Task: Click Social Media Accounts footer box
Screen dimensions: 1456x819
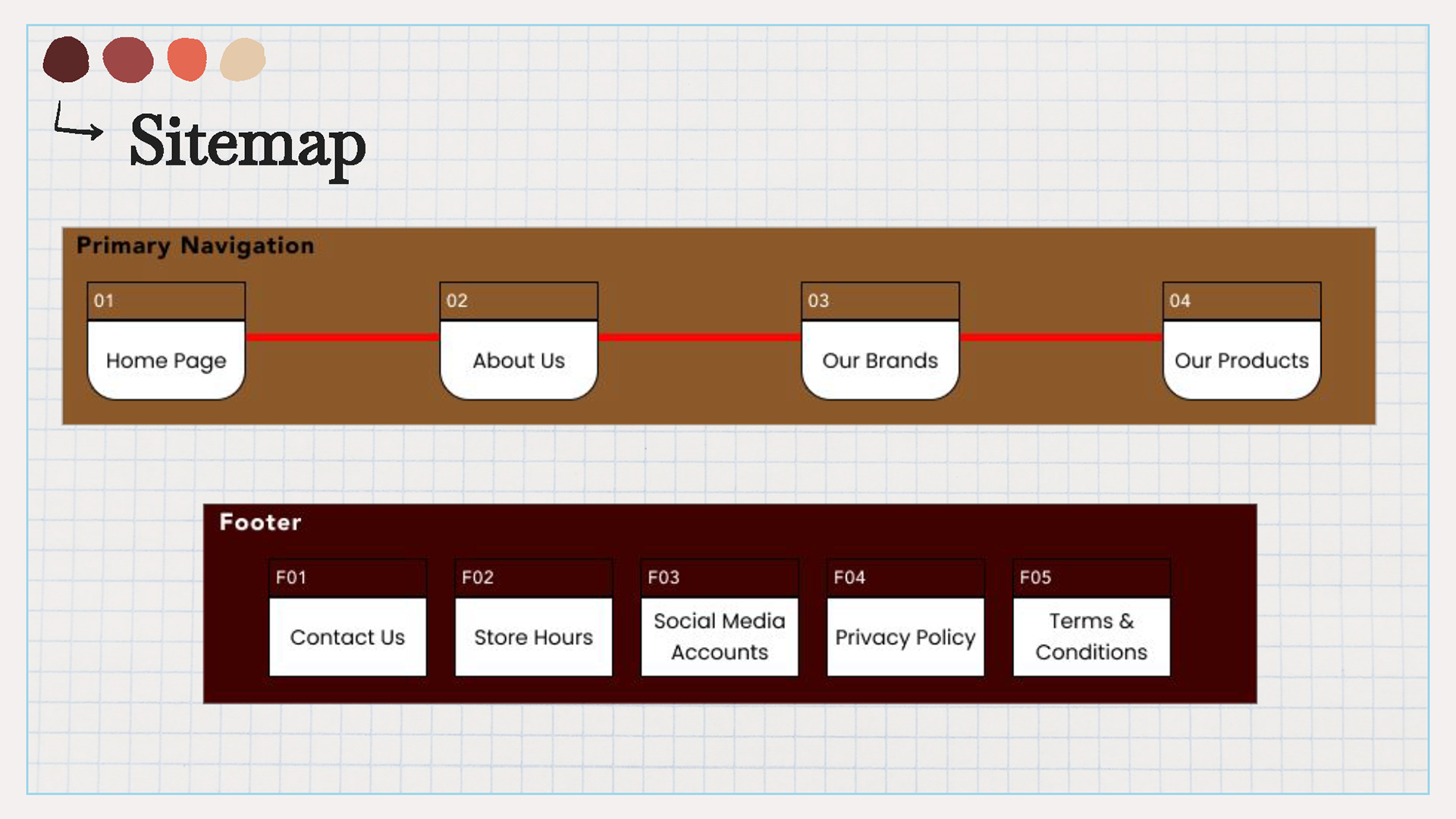Action: click(719, 637)
